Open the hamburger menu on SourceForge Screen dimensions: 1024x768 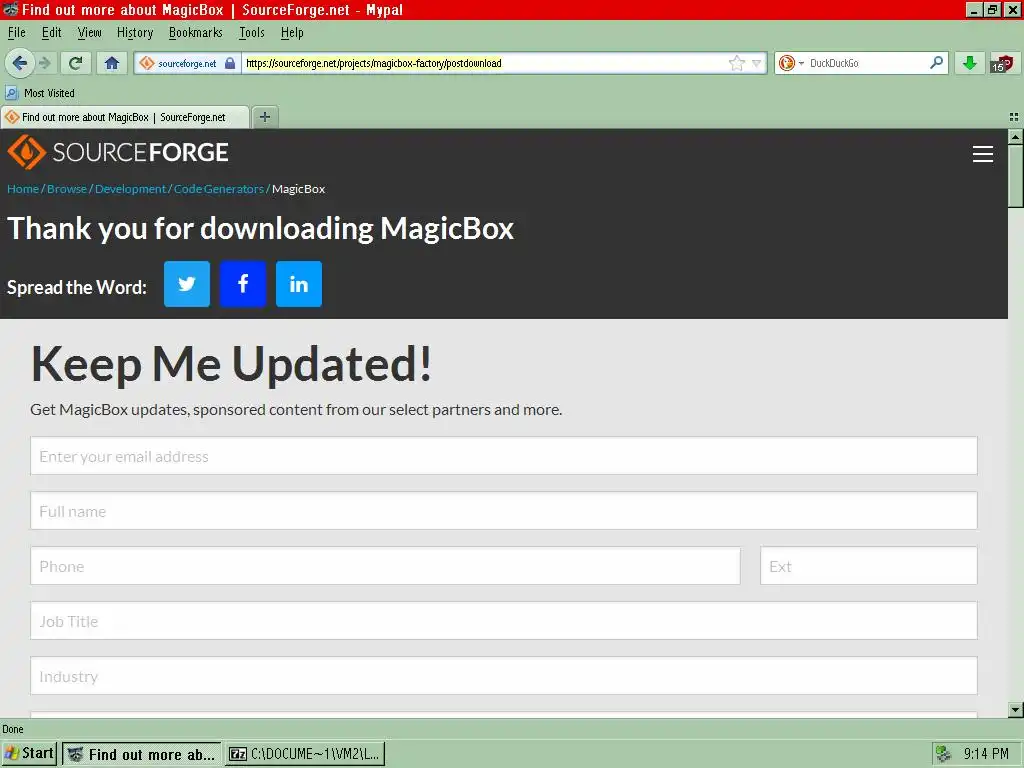982,153
